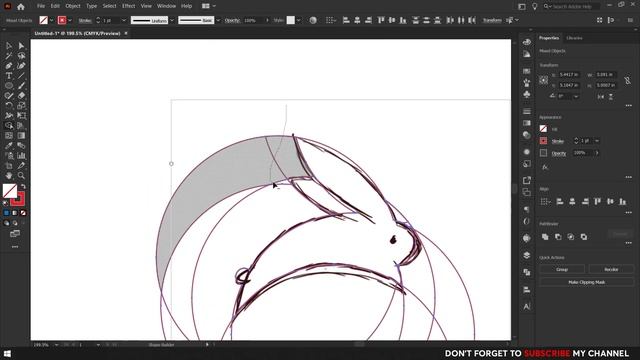Open Basic brush definition dropdown
Image resolution: width=640 pixels, height=360 pixels.
[218, 20]
